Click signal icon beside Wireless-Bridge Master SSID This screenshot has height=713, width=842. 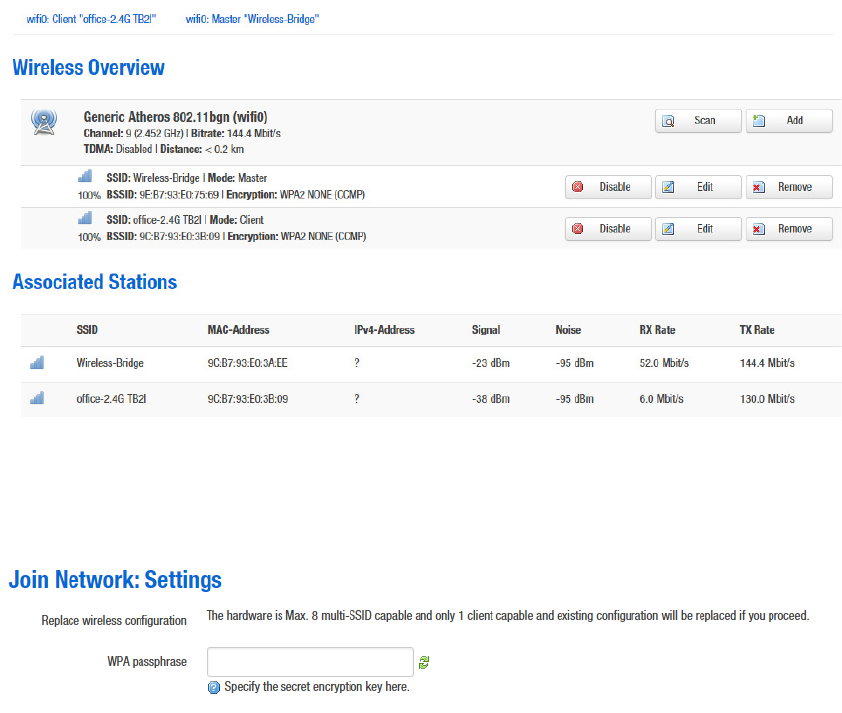(85, 176)
